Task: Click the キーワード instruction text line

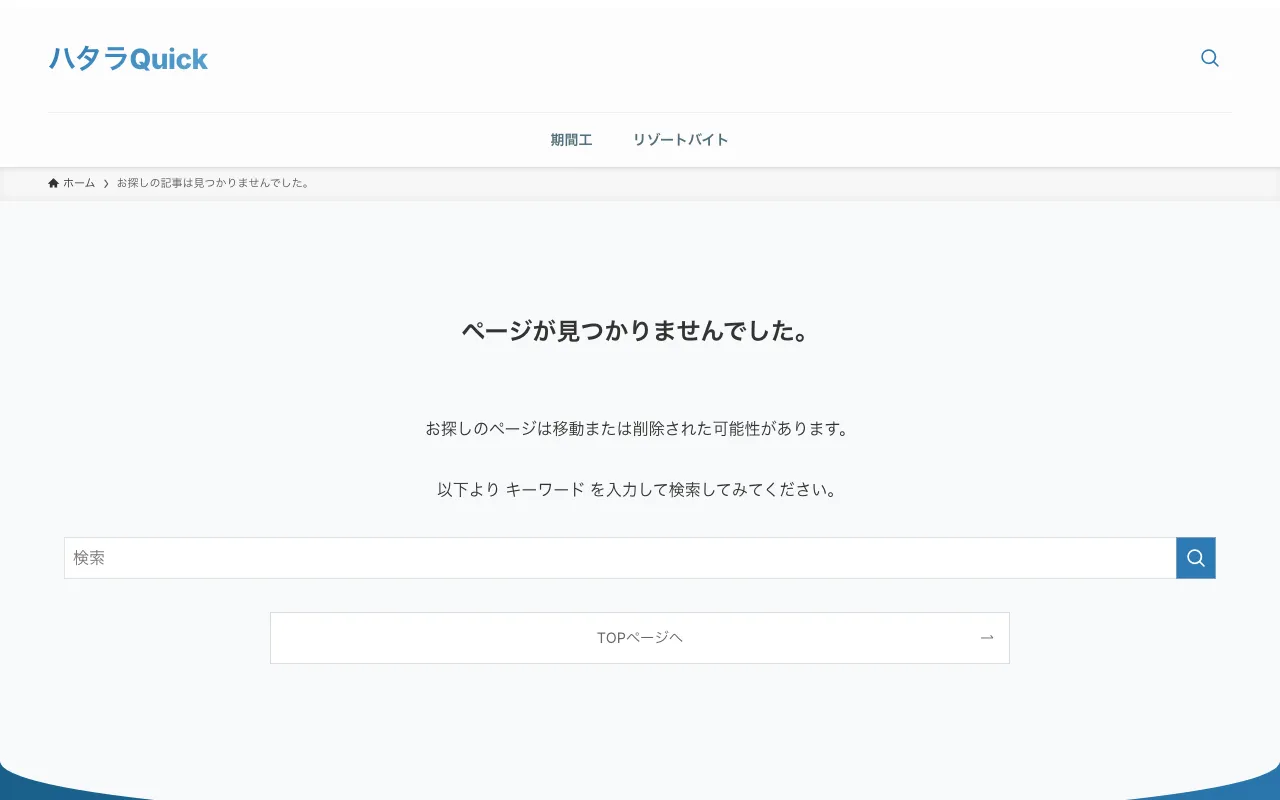Action: tap(639, 490)
